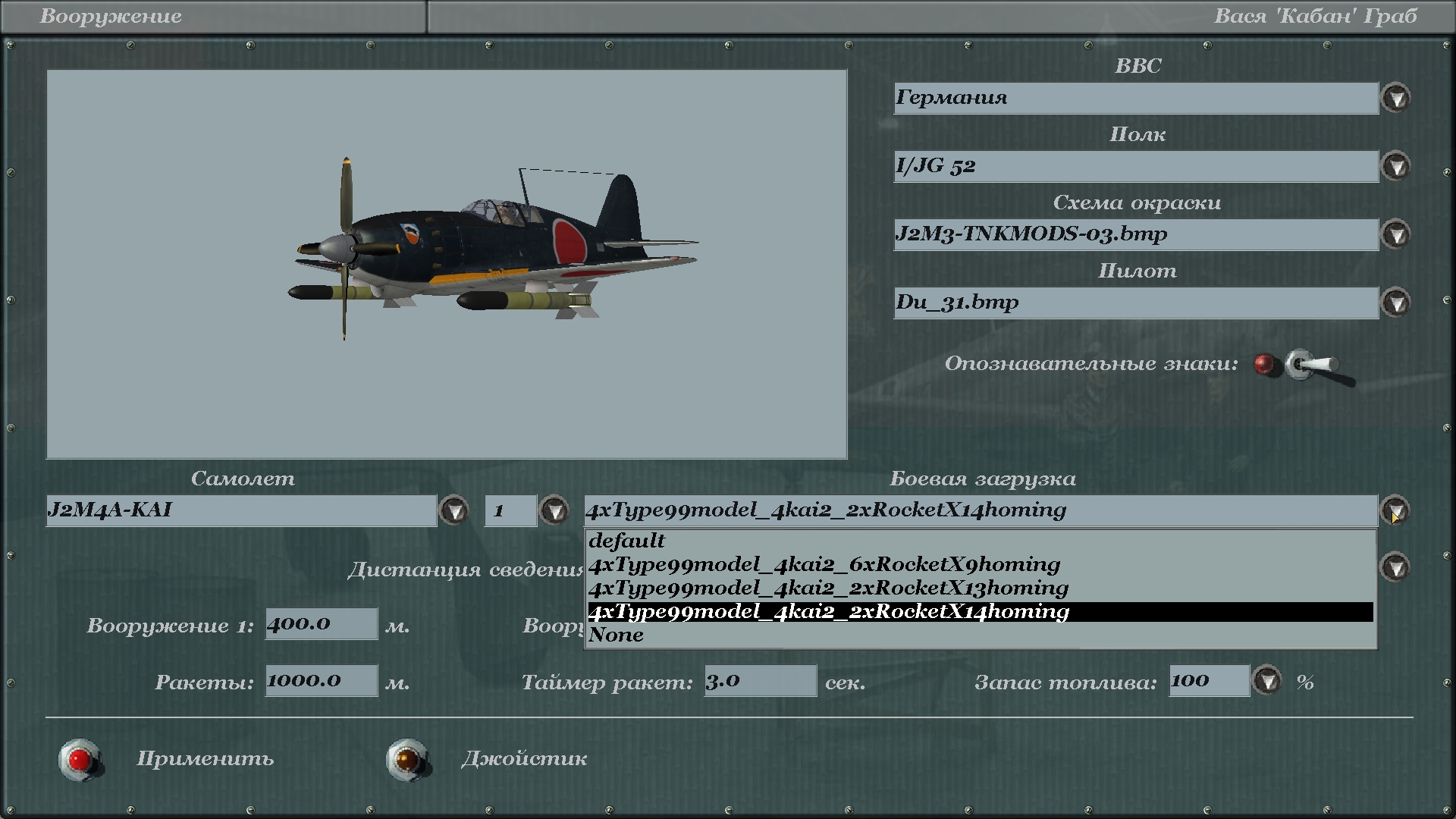Screen dimensions: 1456x819
Task: Open the Самолет aircraft dropdown arrow
Action: tap(454, 511)
